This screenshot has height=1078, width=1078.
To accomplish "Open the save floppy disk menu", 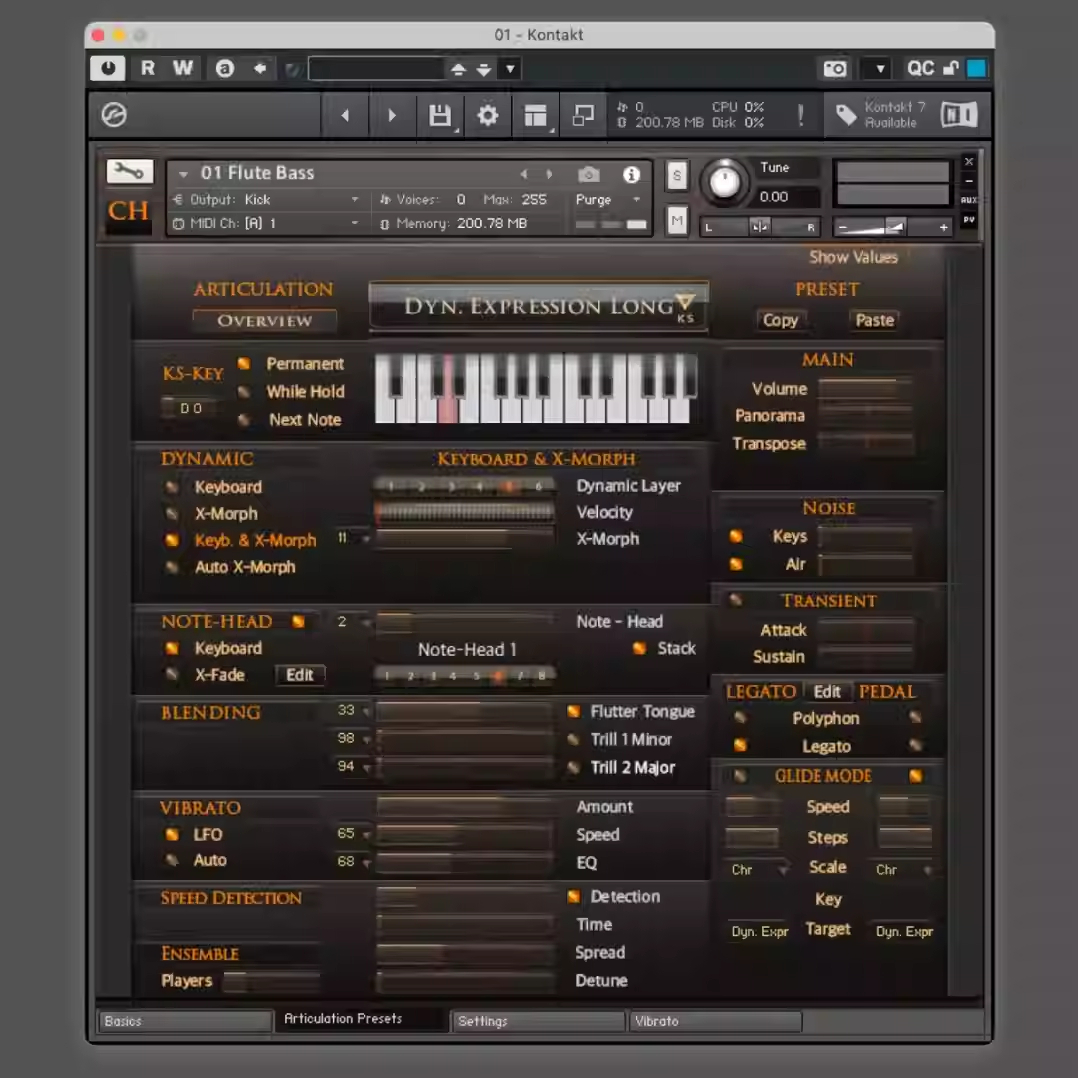I will 440,115.
